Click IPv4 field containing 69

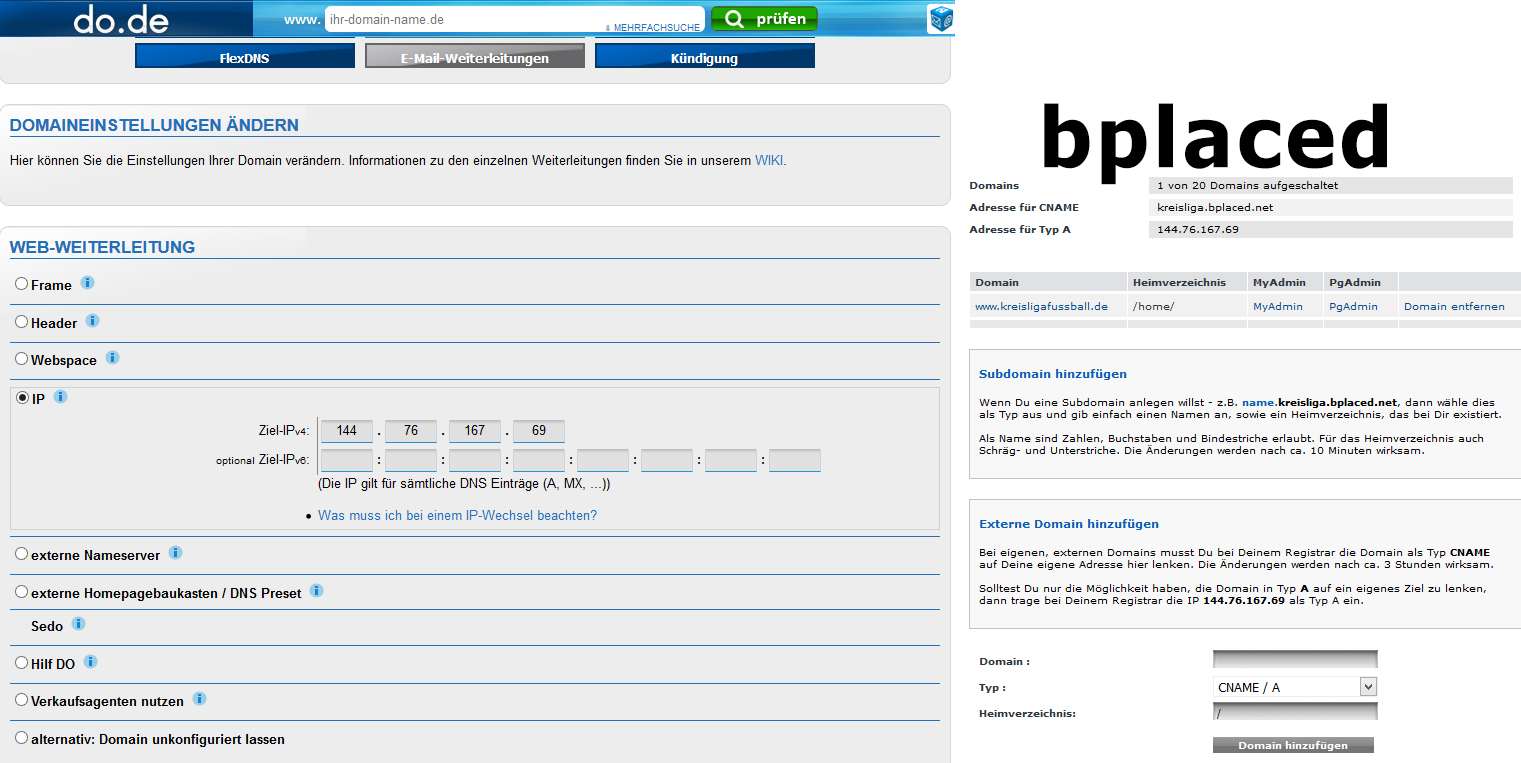[x=539, y=431]
